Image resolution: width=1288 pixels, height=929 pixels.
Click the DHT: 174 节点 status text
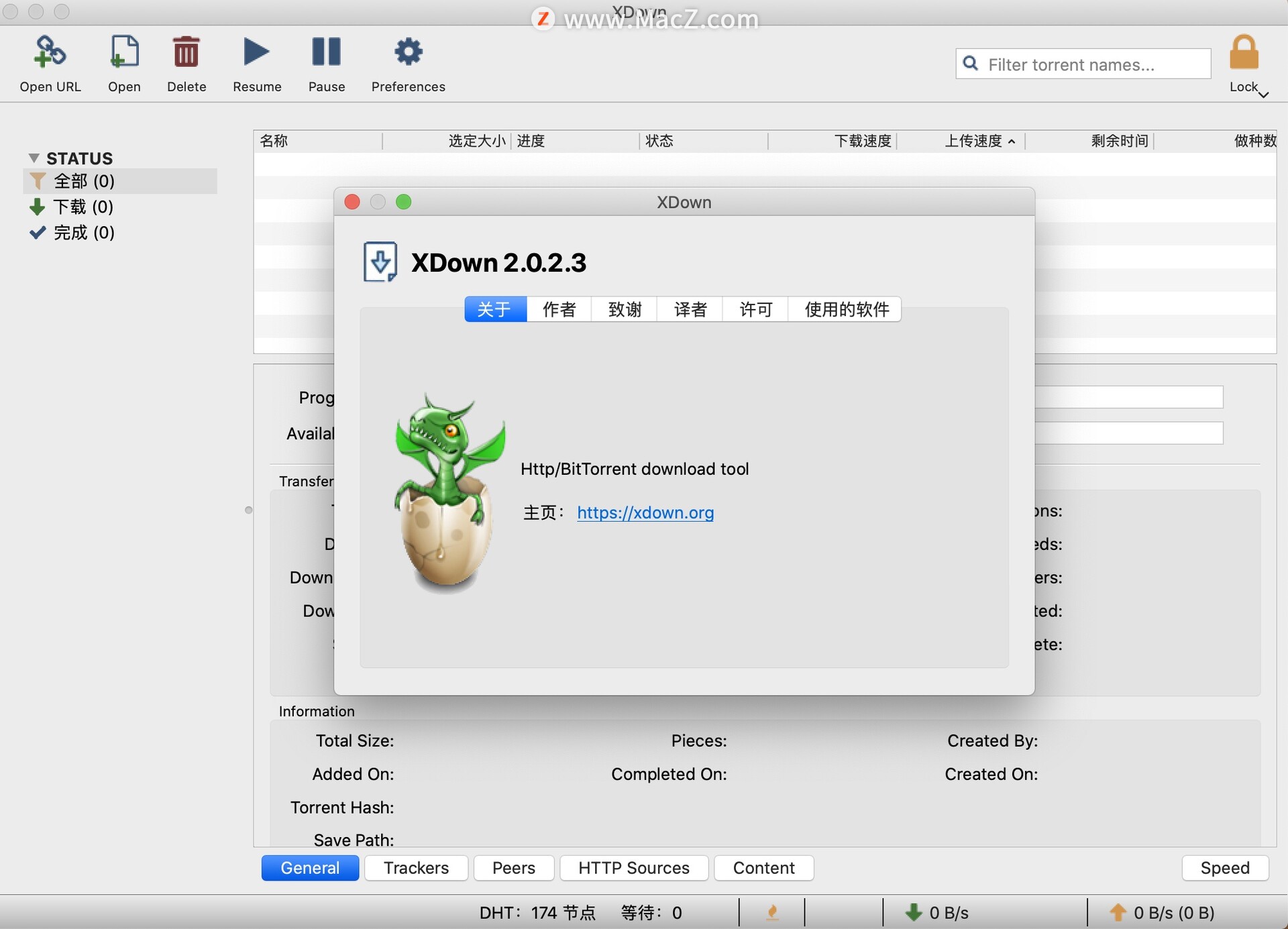(x=537, y=913)
